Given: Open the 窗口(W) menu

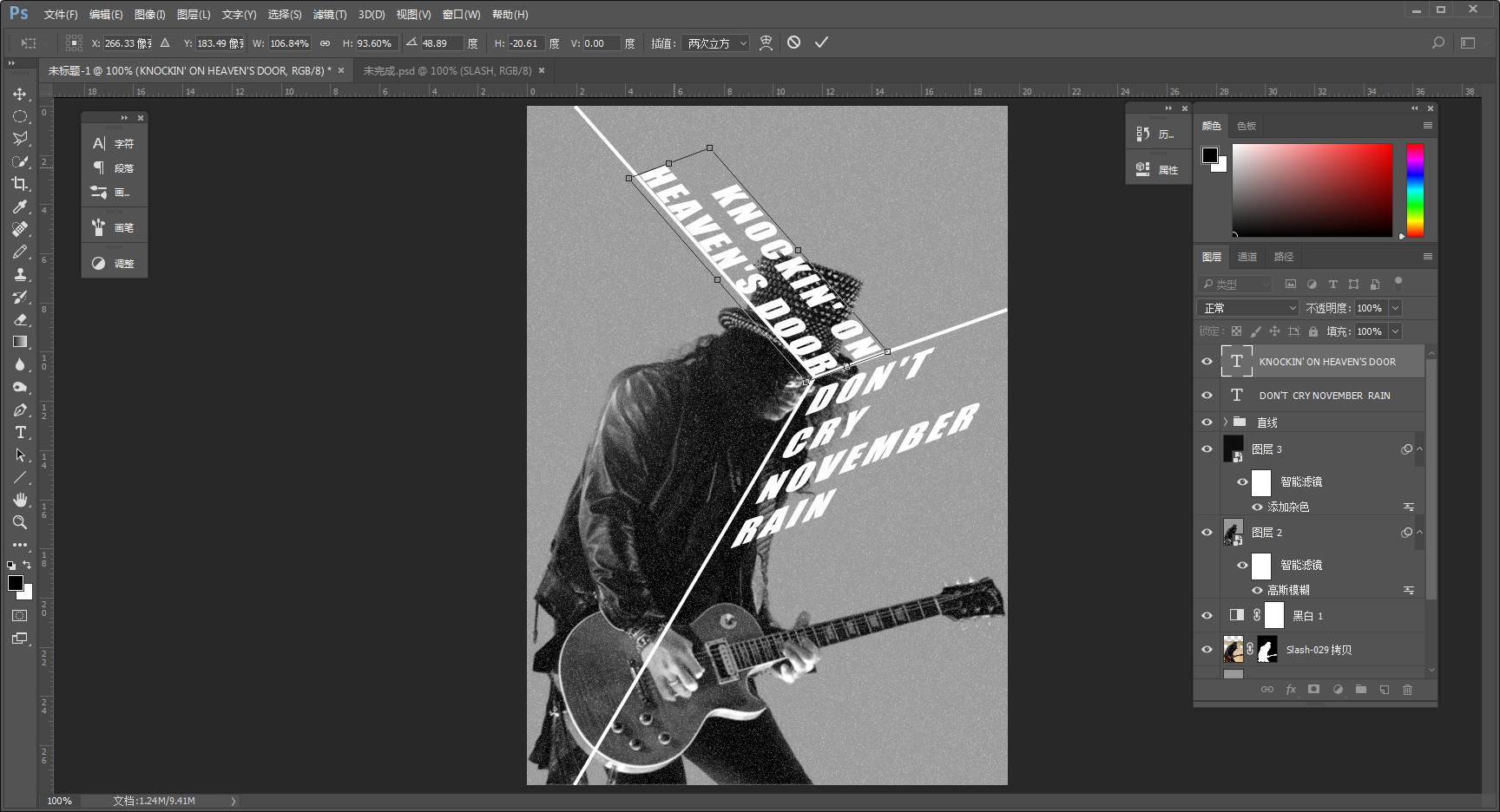Looking at the screenshot, I should click(x=461, y=15).
